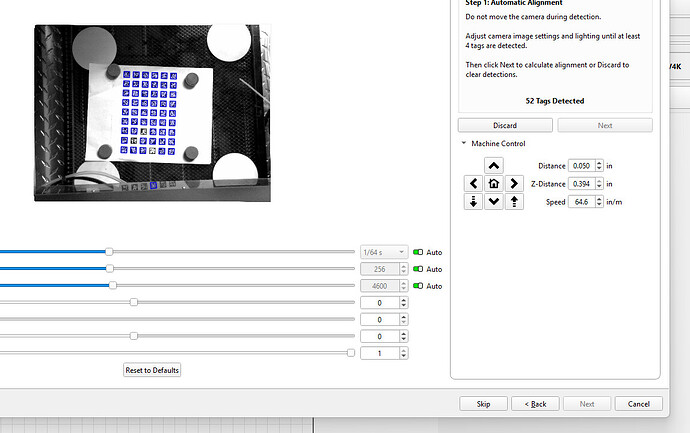690x433 pixels.
Task: Go to previous step with Back button
Action: [x=535, y=404]
